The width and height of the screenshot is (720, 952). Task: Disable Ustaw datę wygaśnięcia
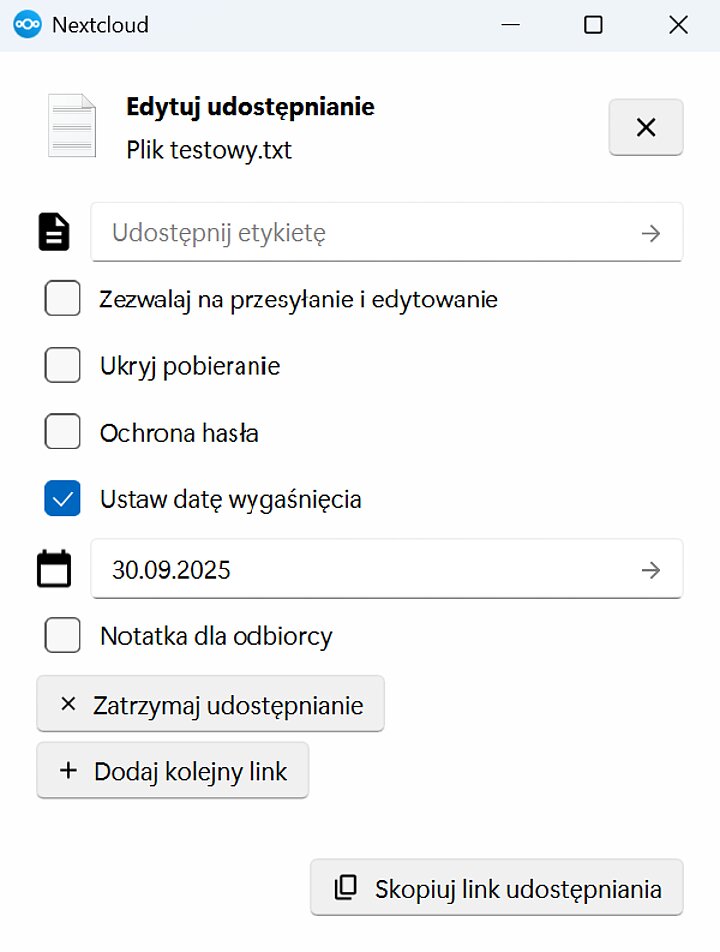pos(62,498)
